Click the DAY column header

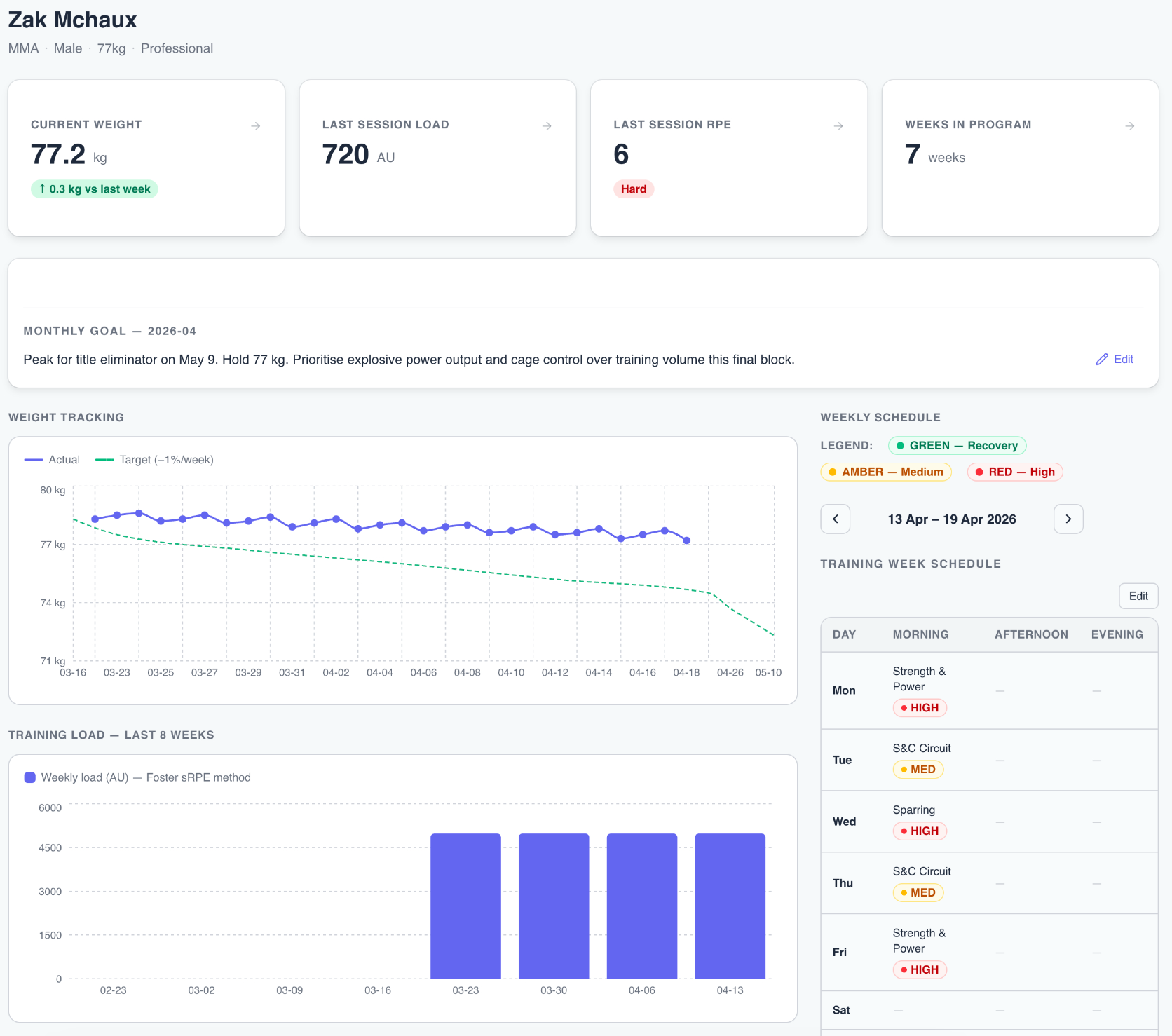845,634
